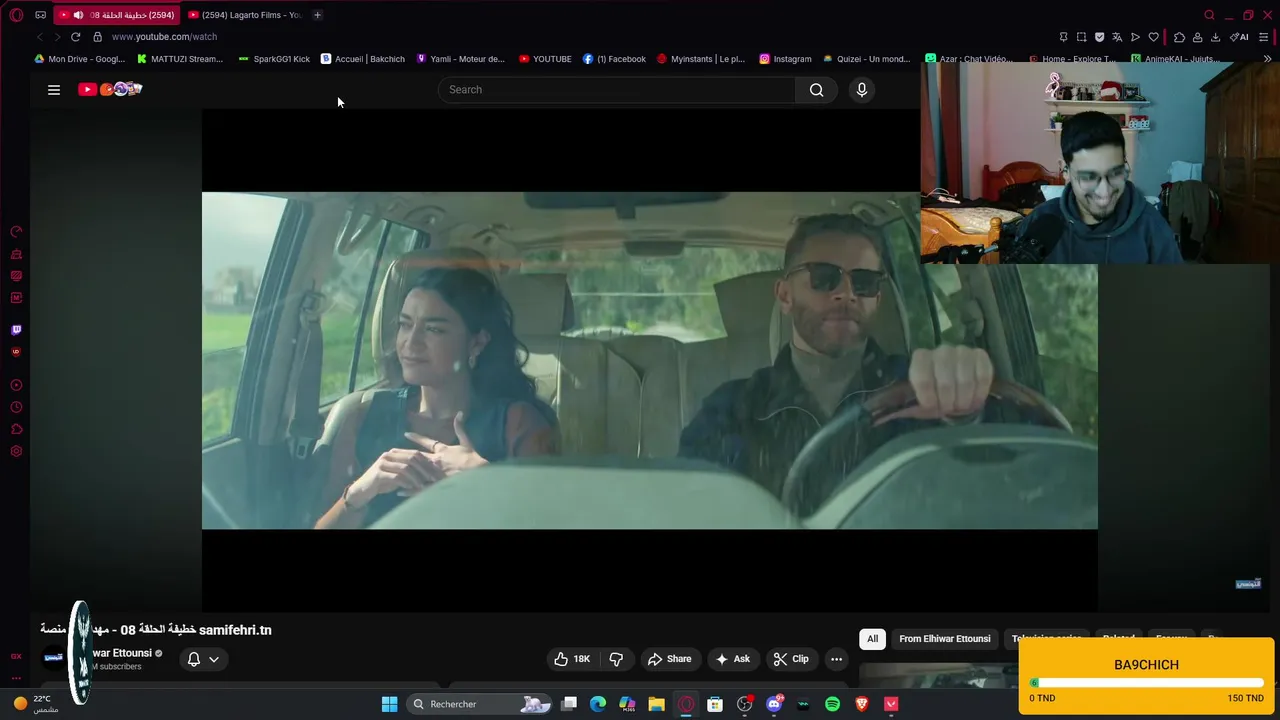Screen dimensions: 1280x720
Task: Dislike the video with thumbs-down
Action: pos(616,659)
